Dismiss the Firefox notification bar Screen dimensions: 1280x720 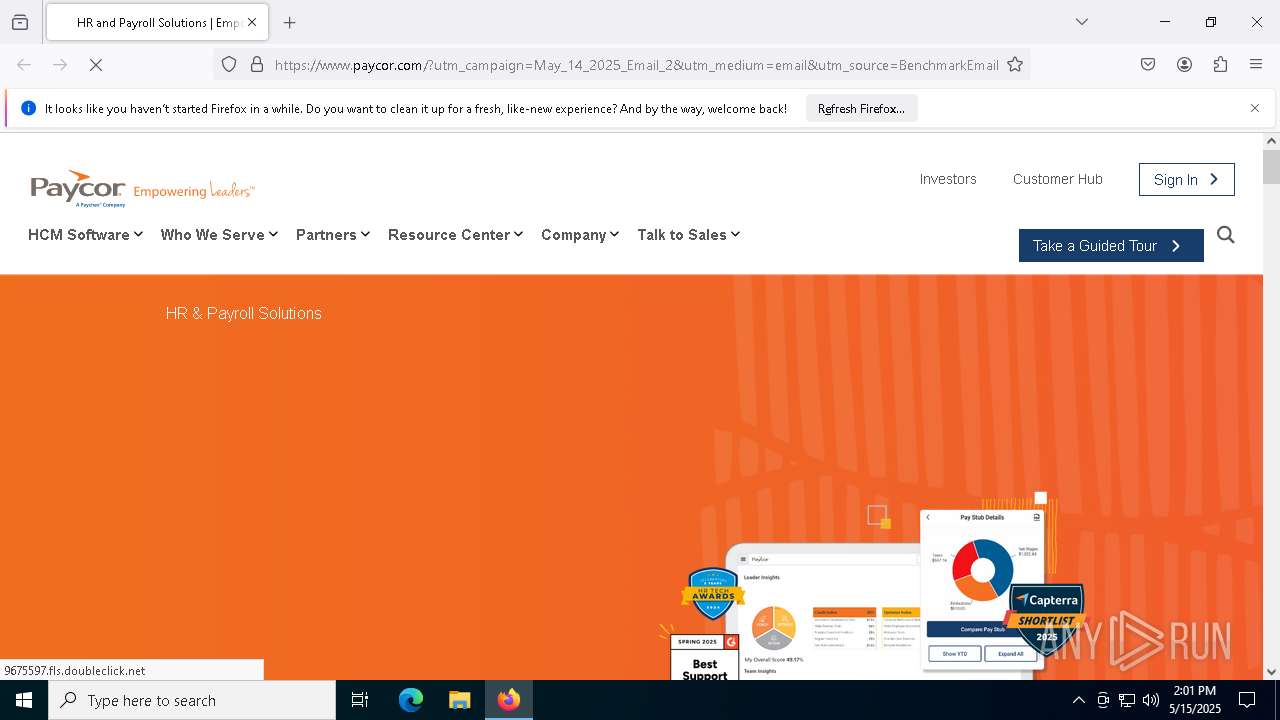(1255, 108)
